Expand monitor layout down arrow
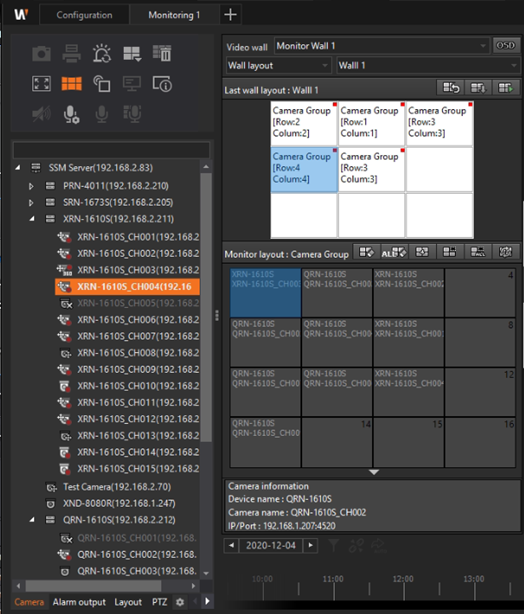This screenshot has height=614, width=524. point(374,472)
